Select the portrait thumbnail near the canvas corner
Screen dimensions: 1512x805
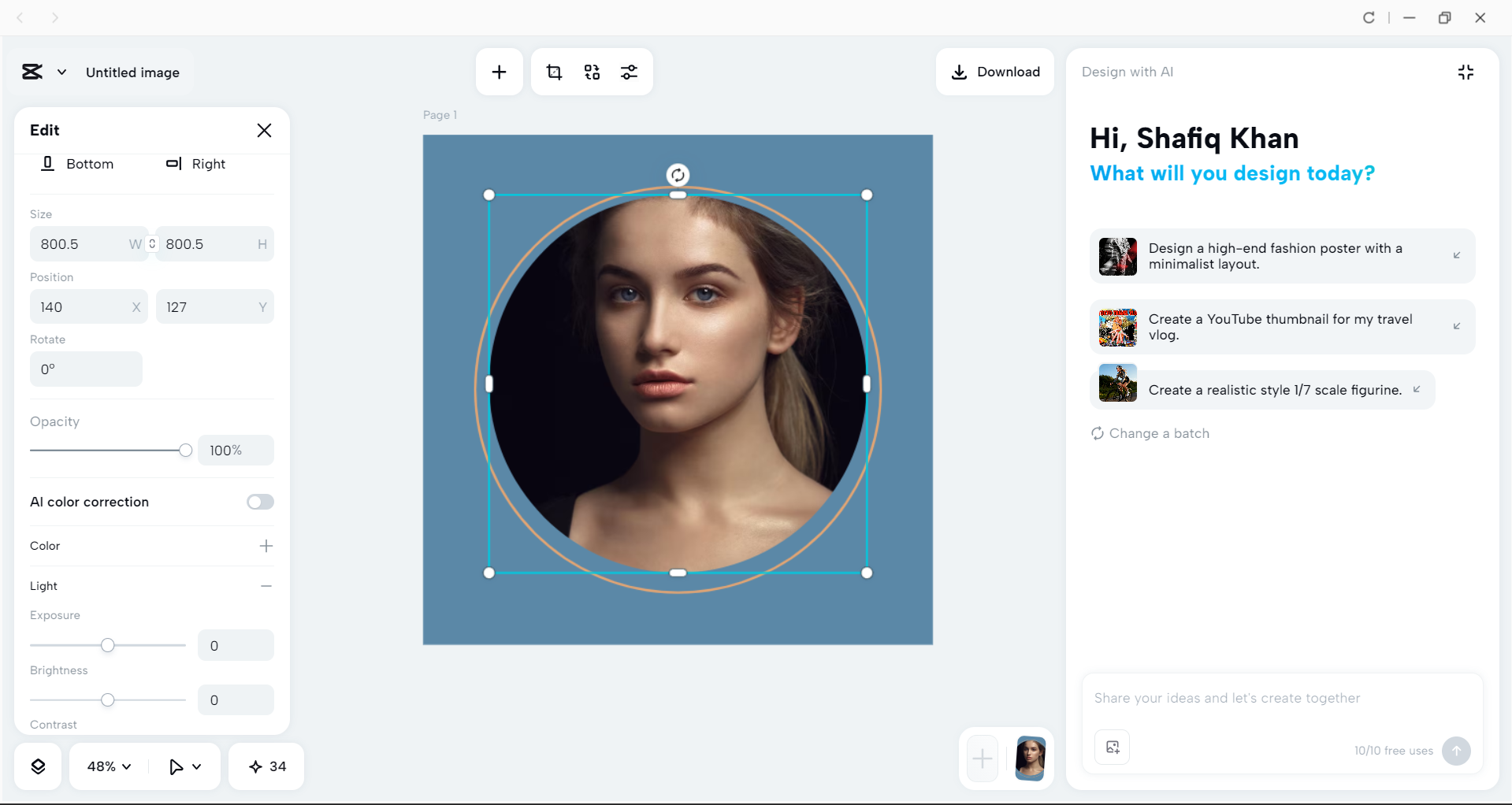coord(1029,759)
